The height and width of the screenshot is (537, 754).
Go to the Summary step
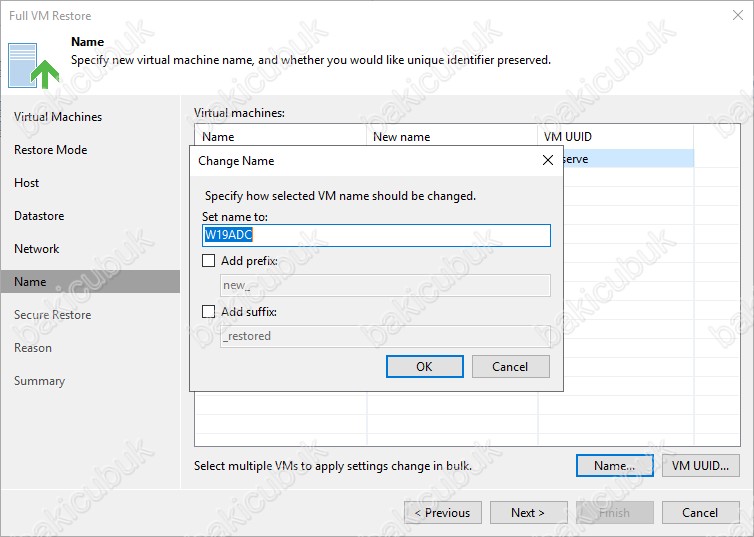[x=39, y=381]
